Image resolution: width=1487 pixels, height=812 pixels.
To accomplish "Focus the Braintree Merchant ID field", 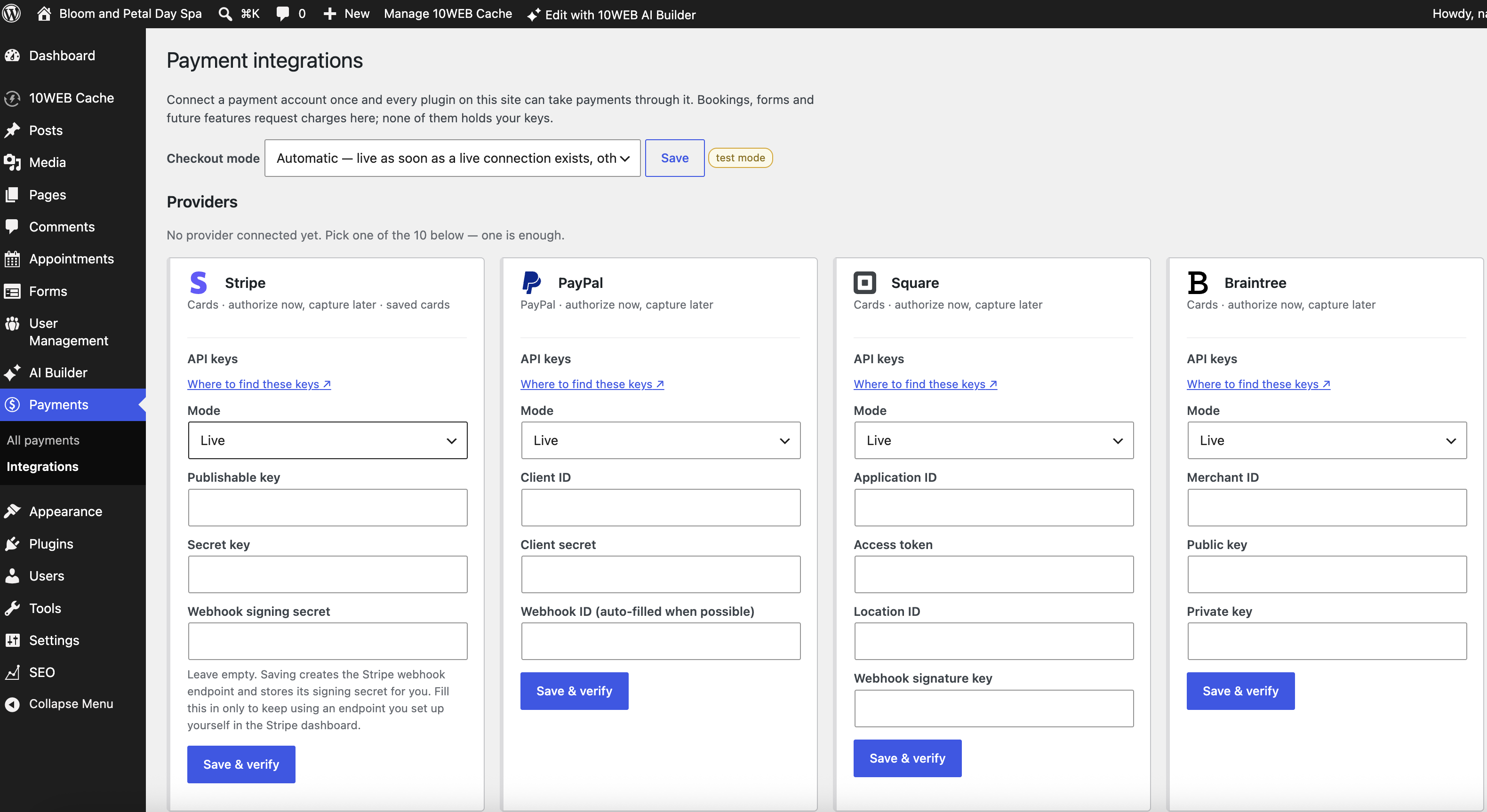I will (x=1327, y=507).
